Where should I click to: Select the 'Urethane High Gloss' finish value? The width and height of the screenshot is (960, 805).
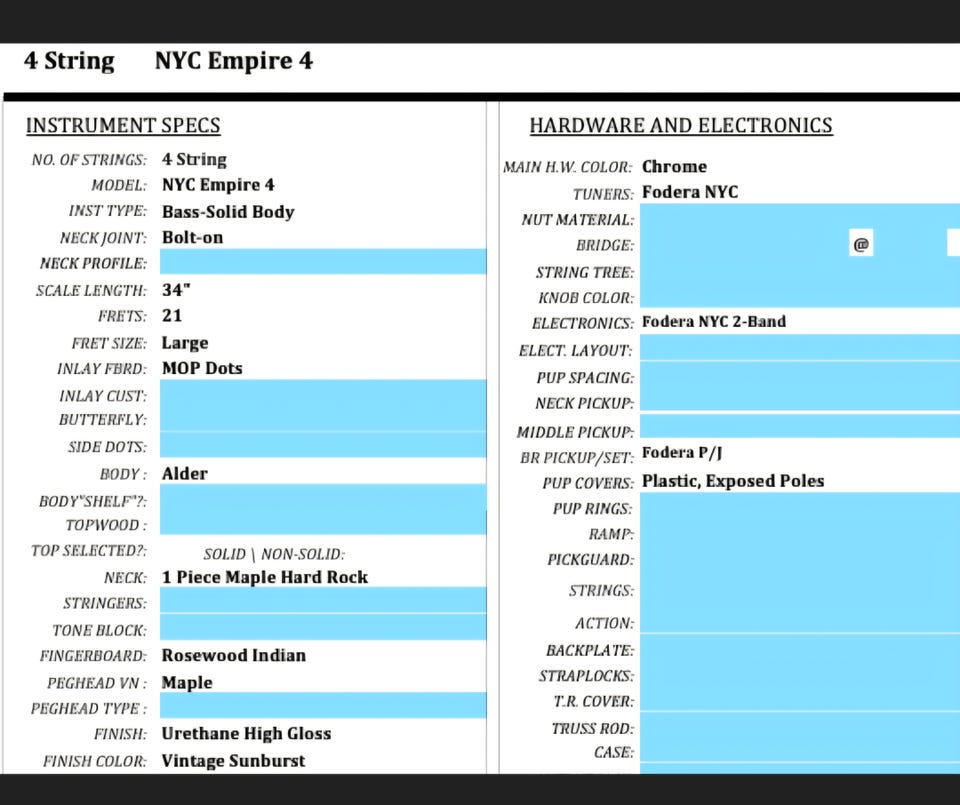246,733
